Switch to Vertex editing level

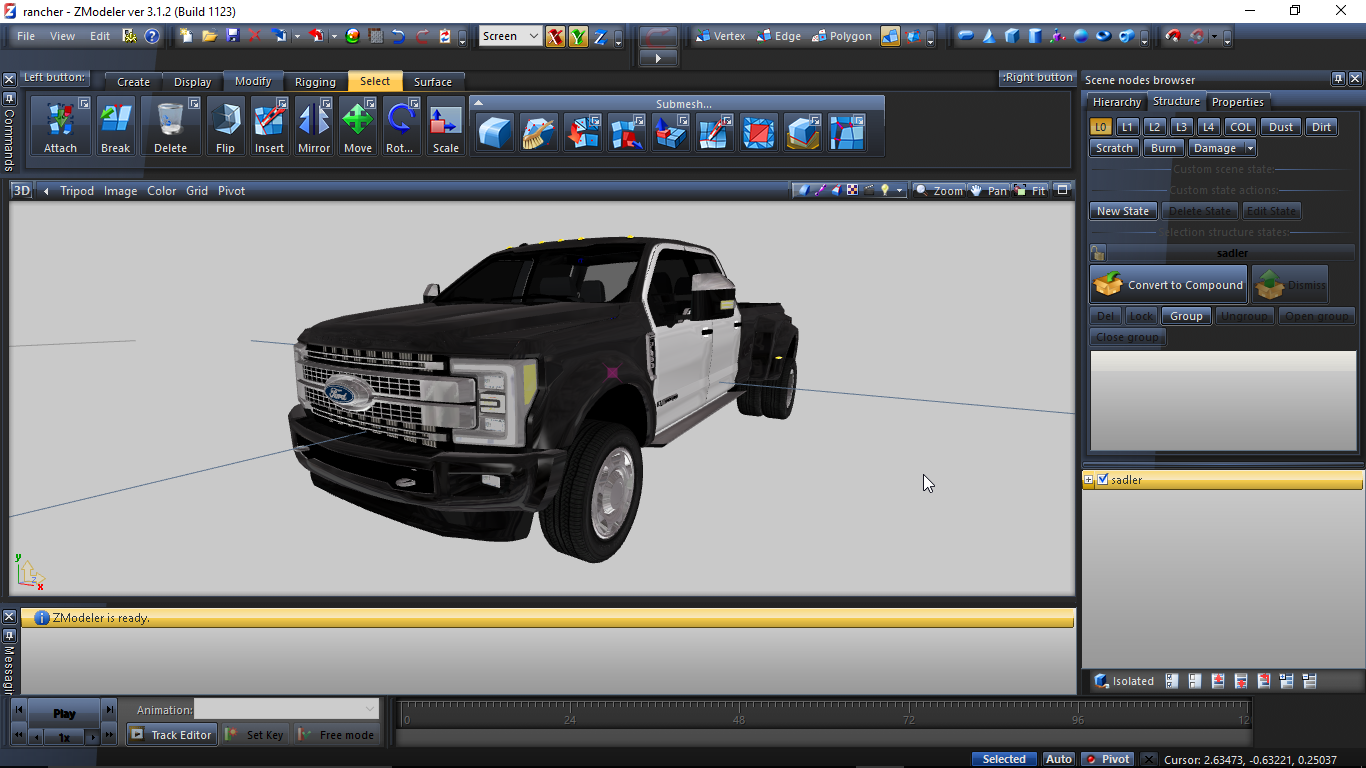point(719,36)
